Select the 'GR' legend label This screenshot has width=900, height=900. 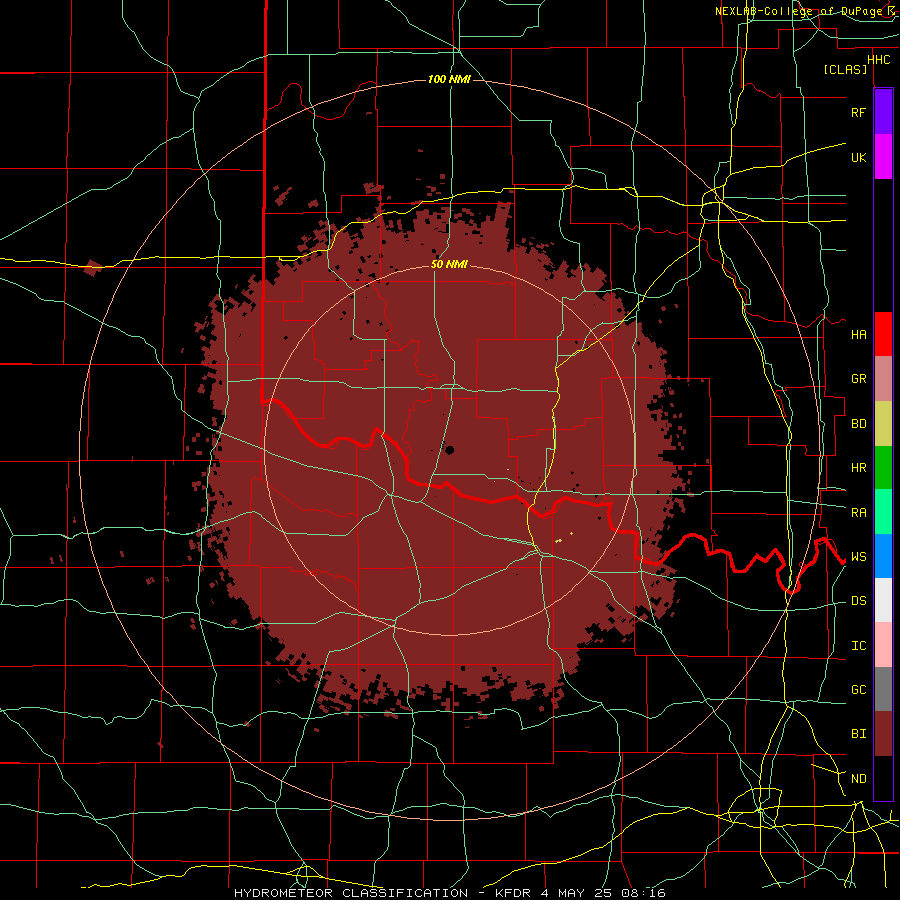point(858,379)
